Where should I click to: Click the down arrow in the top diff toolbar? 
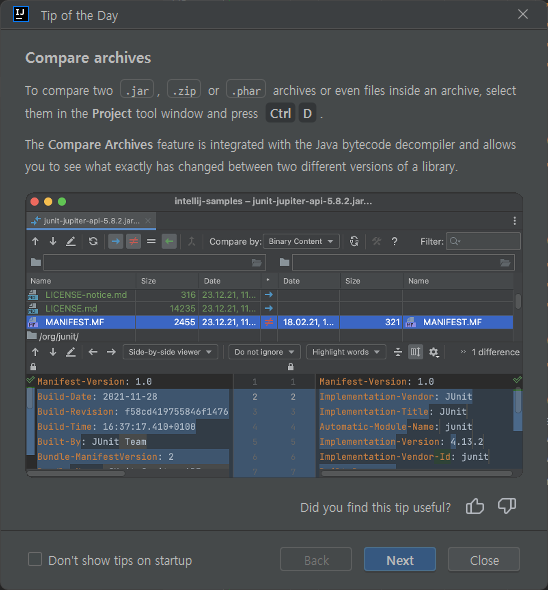coord(53,242)
